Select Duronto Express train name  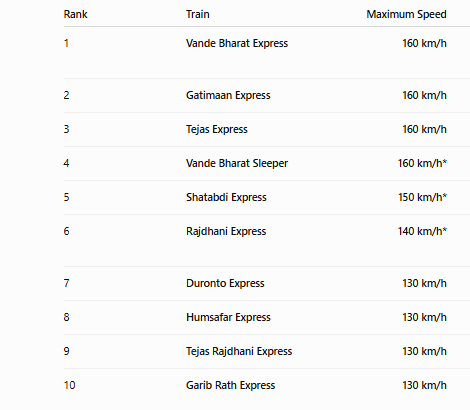point(225,283)
